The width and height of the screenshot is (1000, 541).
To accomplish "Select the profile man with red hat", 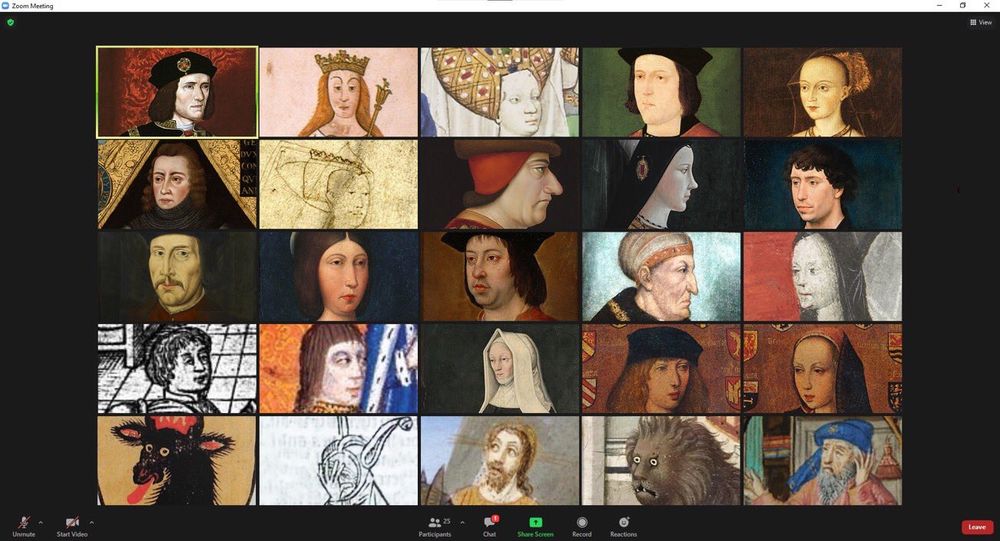I will click(500, 184).
